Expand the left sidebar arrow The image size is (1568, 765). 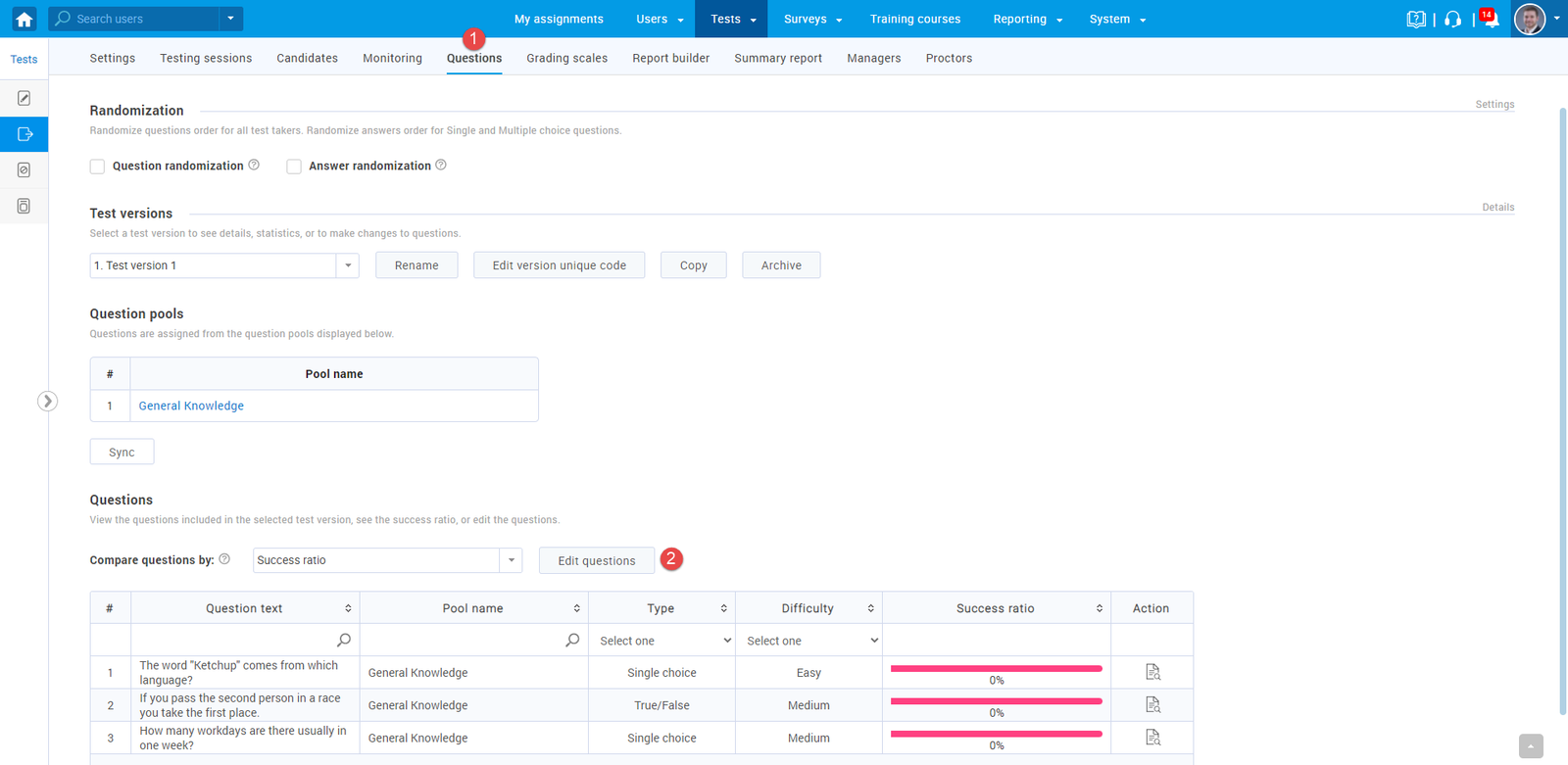(x=47, y=401)
